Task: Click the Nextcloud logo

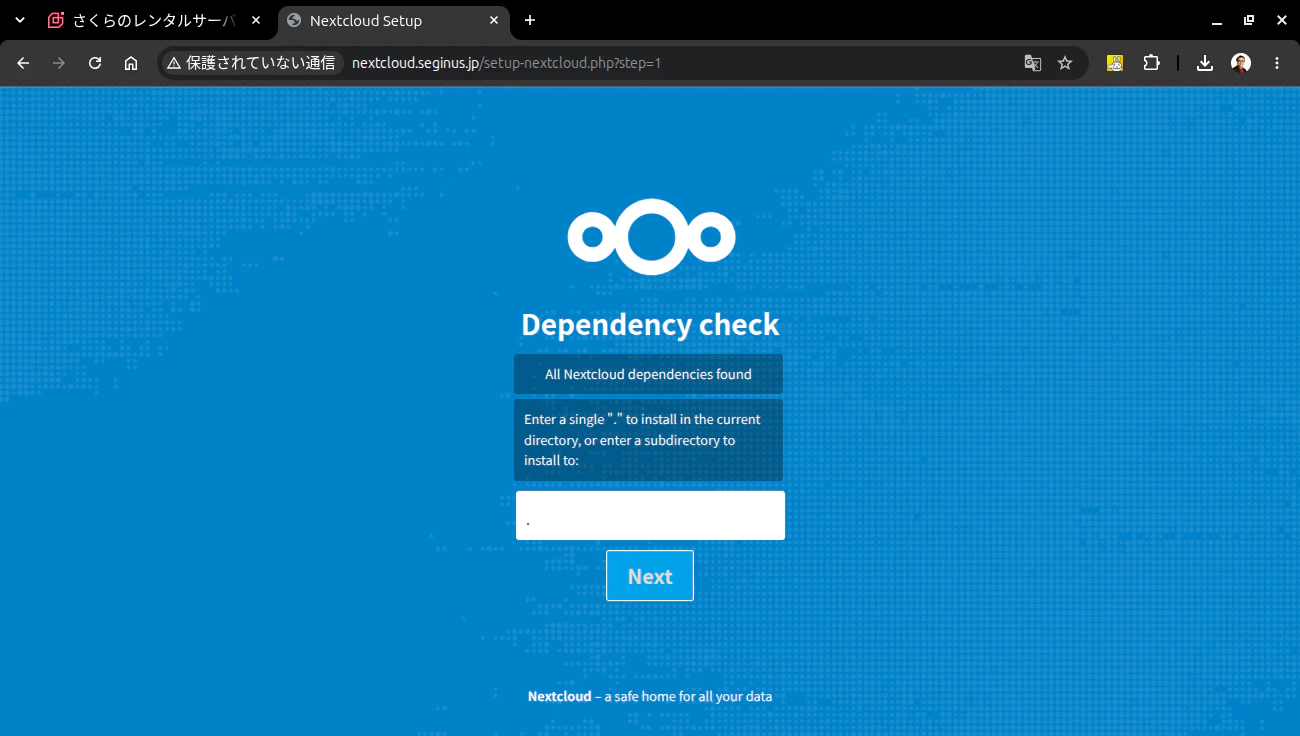Action: tap(651, 237)
